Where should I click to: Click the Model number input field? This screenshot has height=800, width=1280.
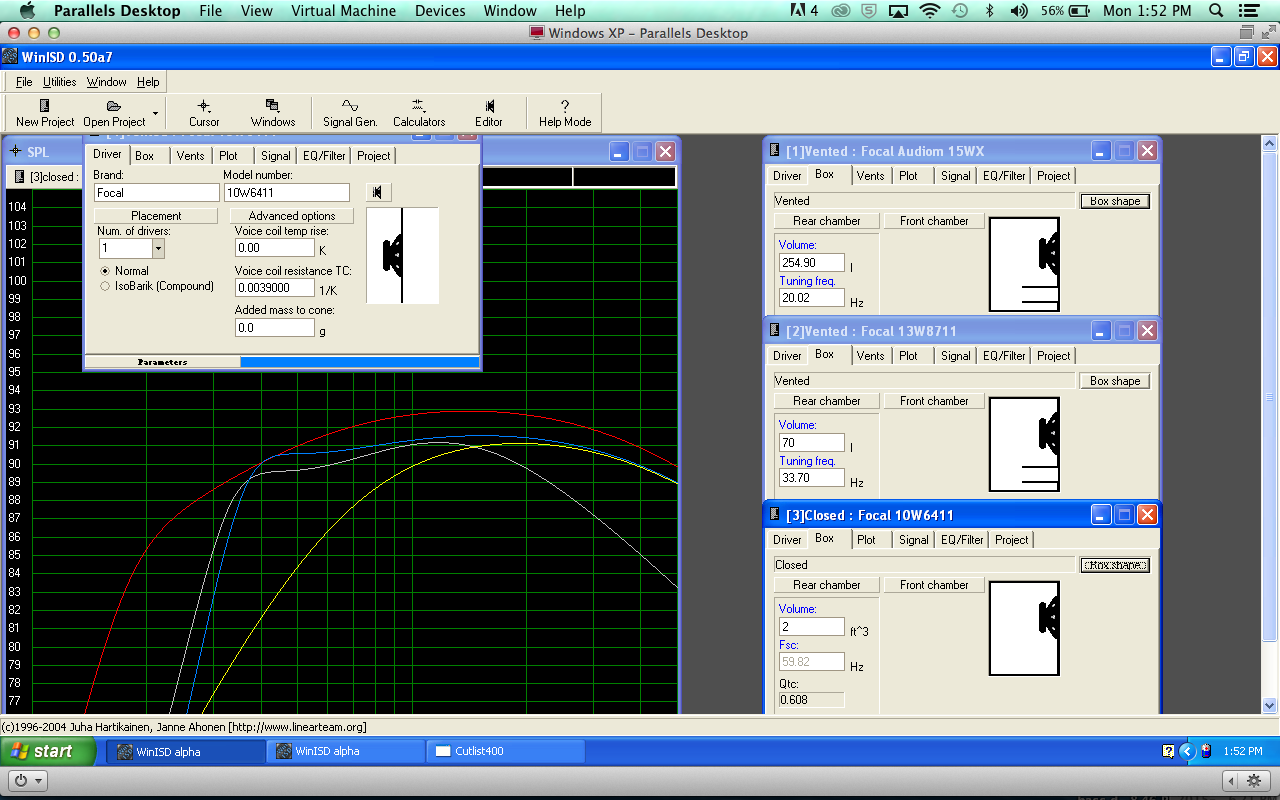(287, 192)
